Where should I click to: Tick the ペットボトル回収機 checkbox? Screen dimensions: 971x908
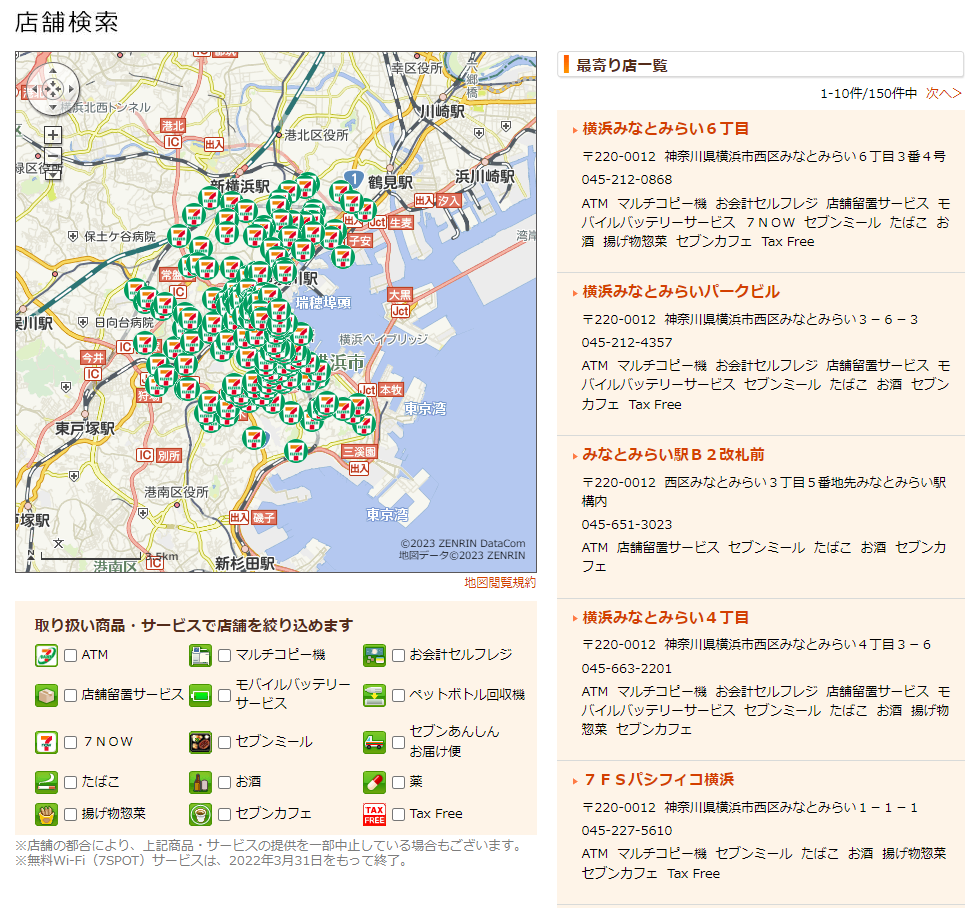coord(398,695)
